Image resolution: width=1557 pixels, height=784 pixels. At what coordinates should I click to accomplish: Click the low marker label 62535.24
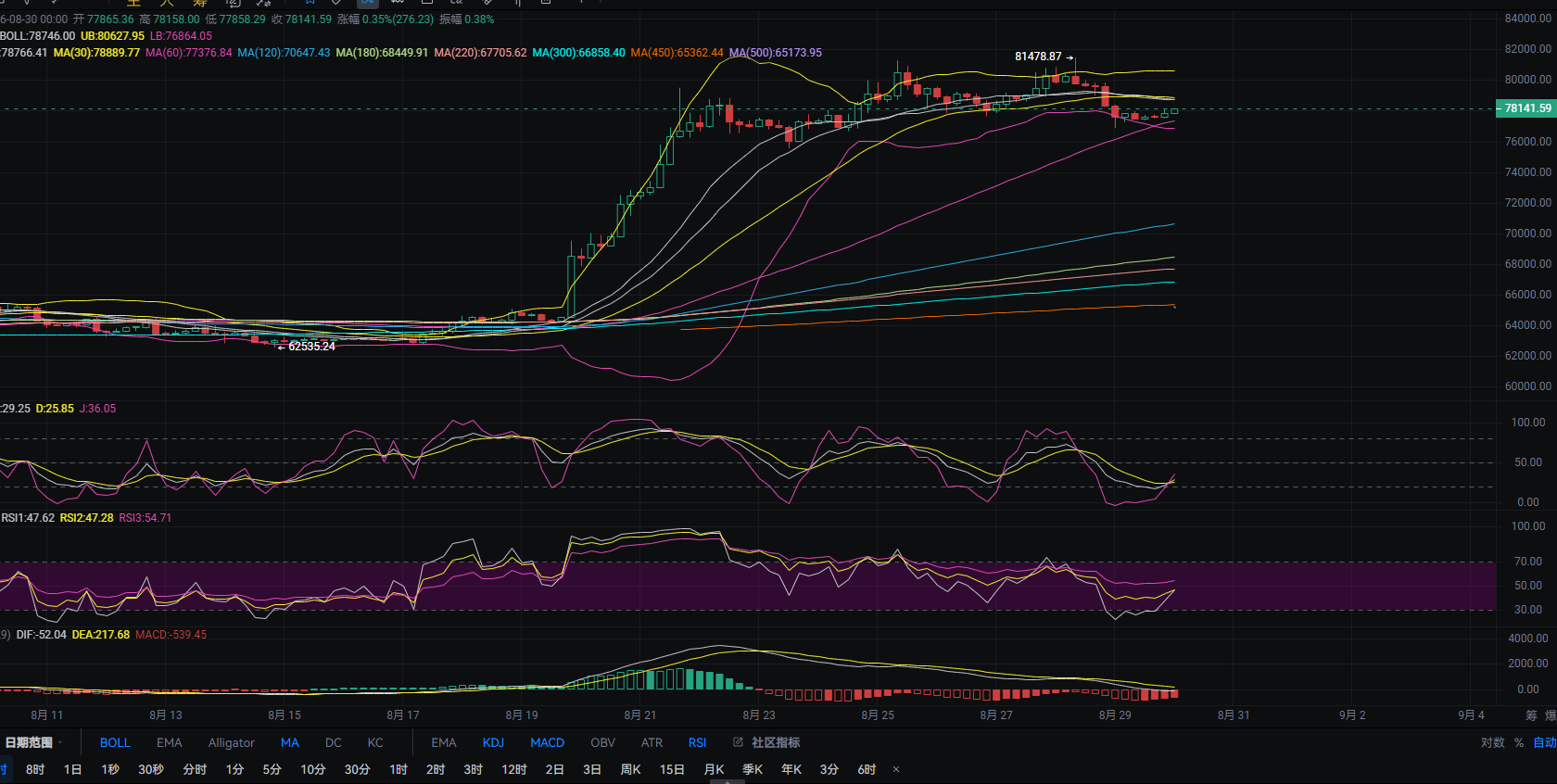311,347
